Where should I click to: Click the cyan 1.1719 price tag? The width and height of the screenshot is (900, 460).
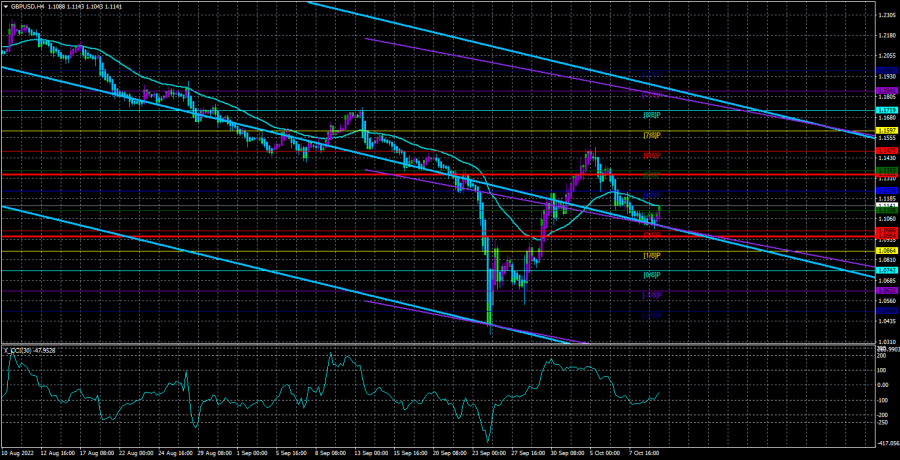click(885, 110)
